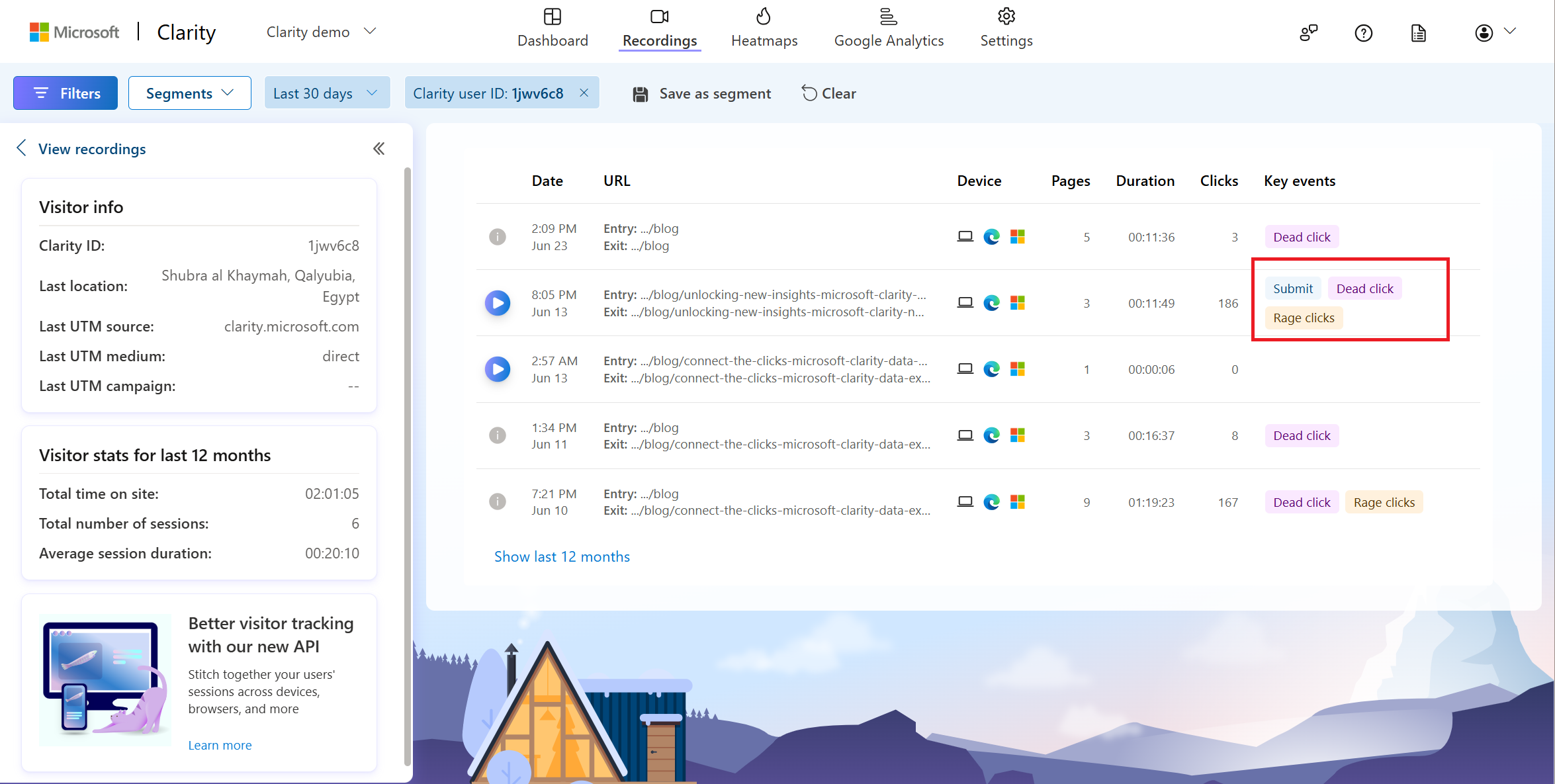Image resolution: width=1555 pixels, height=784 pixels.
Task: Click Windows OS icon in 2:57 AM row
Action: click(x=1018, y=369)
